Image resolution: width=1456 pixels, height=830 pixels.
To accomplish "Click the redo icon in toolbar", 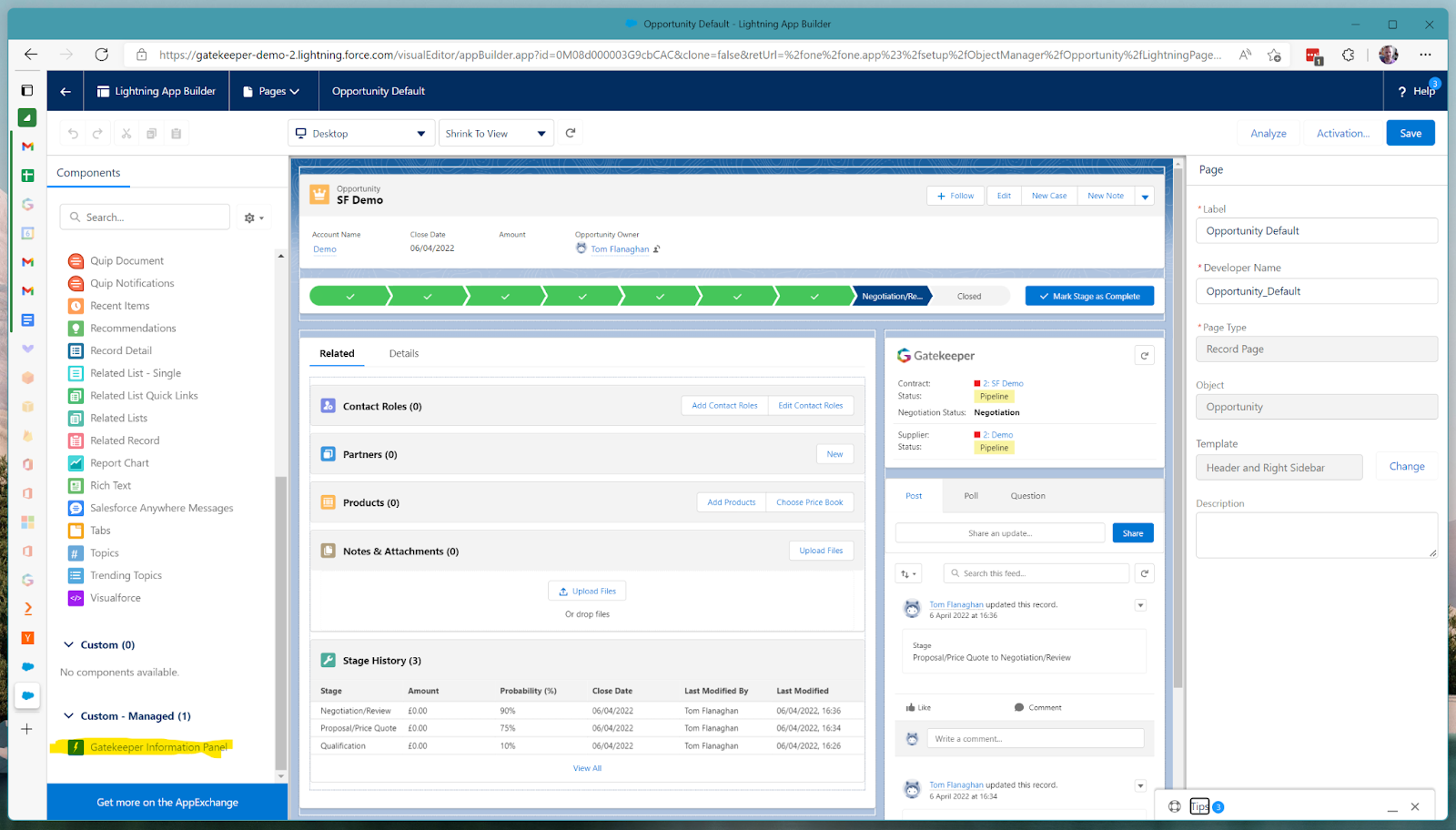I will coord(97,134).
